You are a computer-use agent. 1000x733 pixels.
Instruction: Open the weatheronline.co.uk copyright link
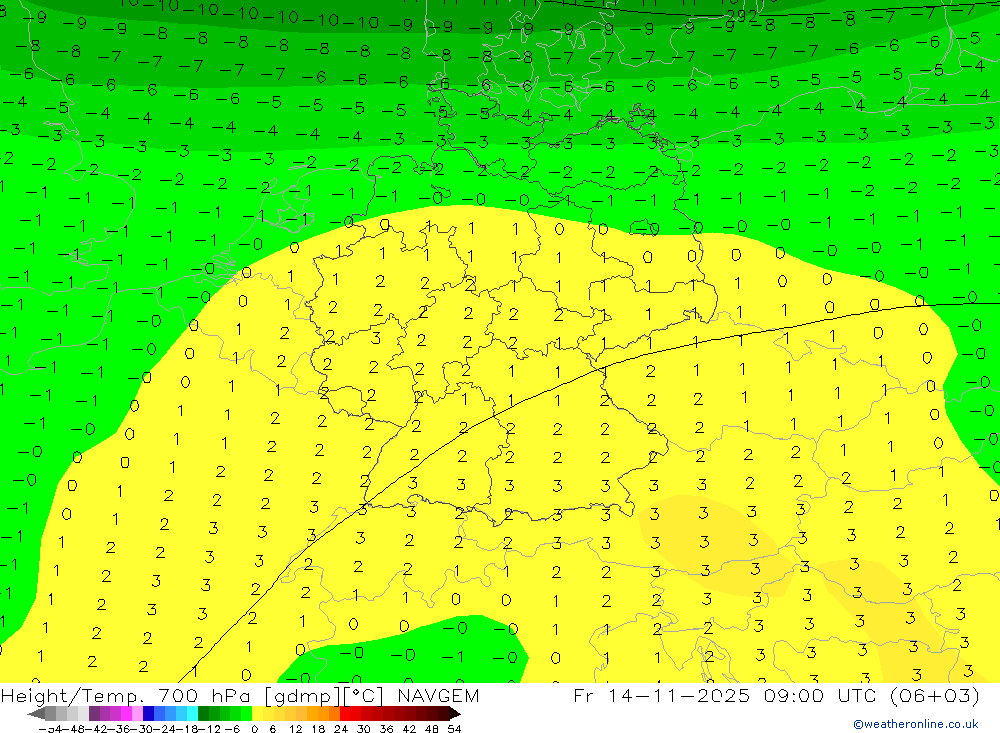tap(915, 724)
